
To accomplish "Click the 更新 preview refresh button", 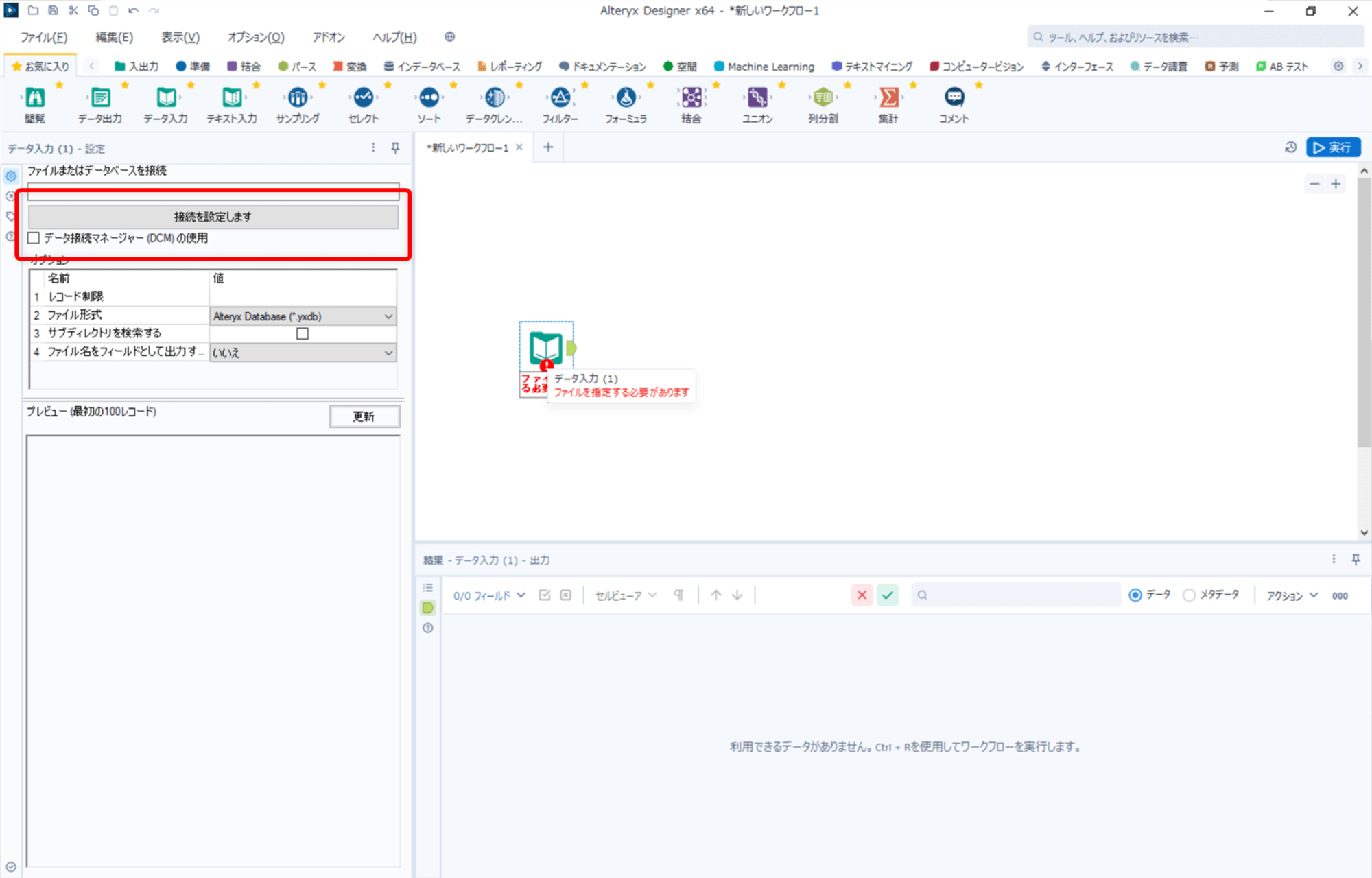I will [x=364, y=416].
